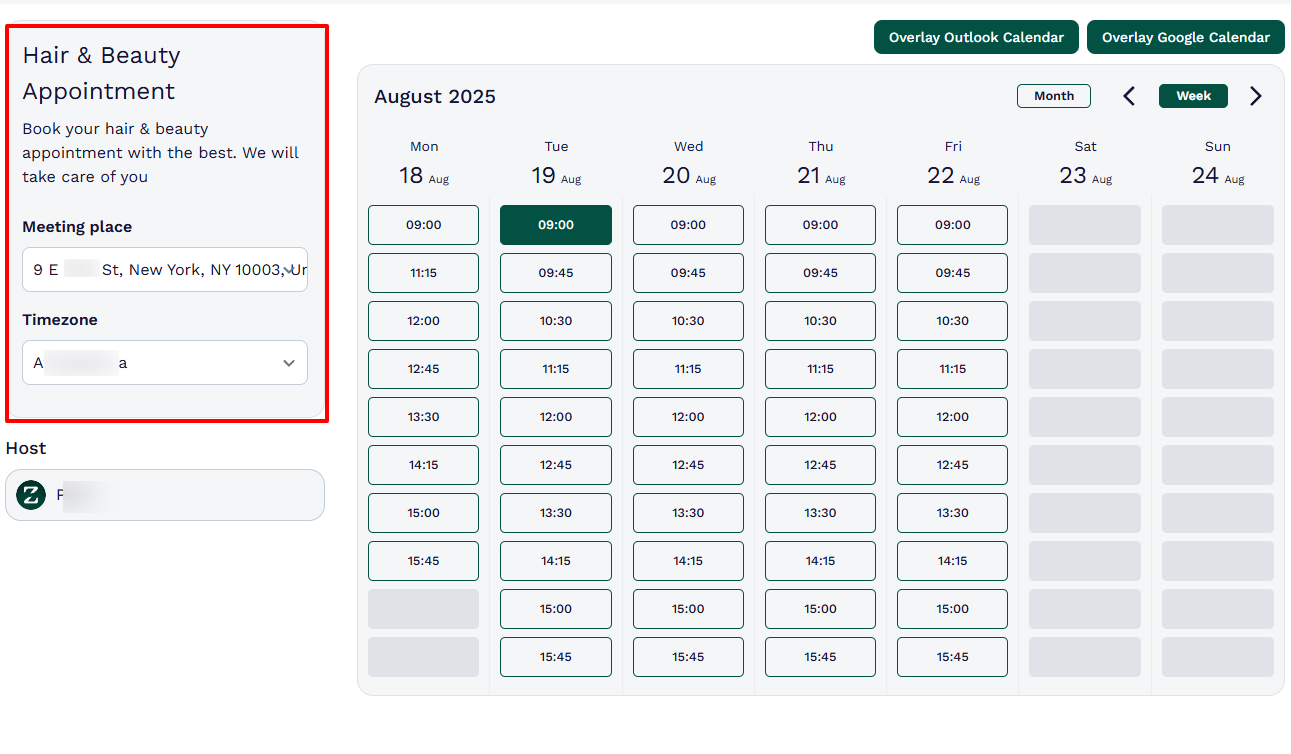Select the 11:15 slot on Thursday

pos(820,369)
